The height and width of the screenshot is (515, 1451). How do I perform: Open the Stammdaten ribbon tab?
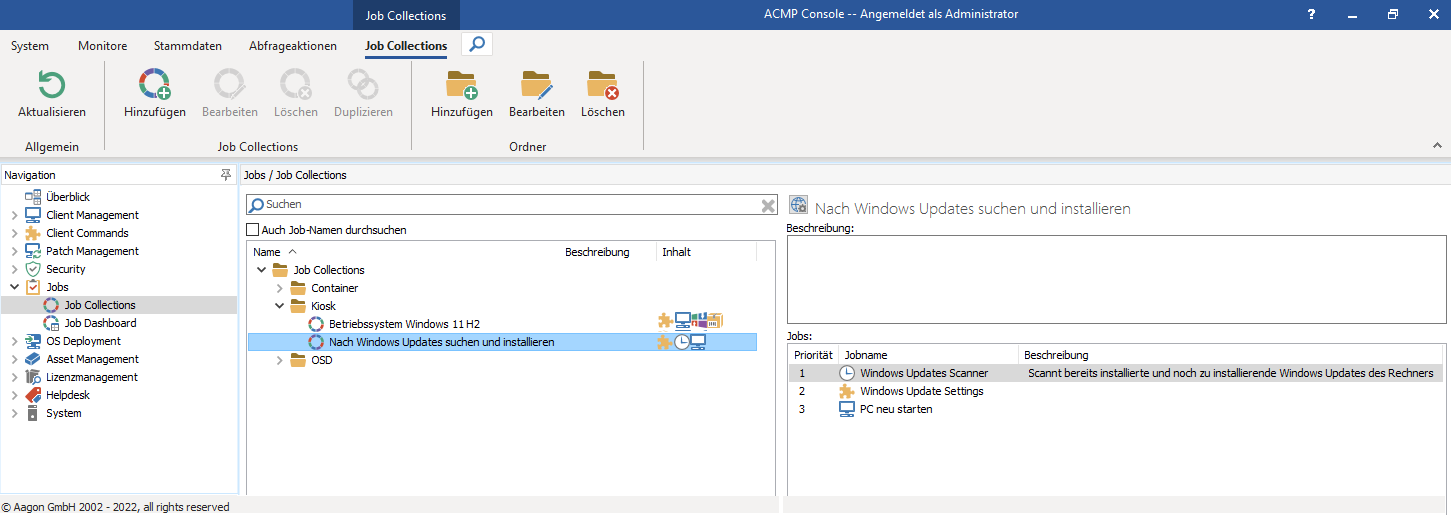click(187, 46)
